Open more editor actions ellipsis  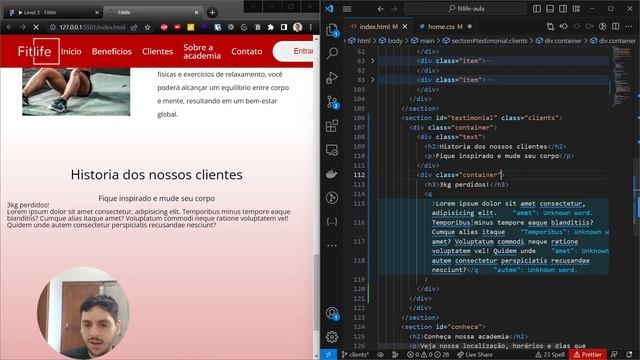click(x=629, y=27)
